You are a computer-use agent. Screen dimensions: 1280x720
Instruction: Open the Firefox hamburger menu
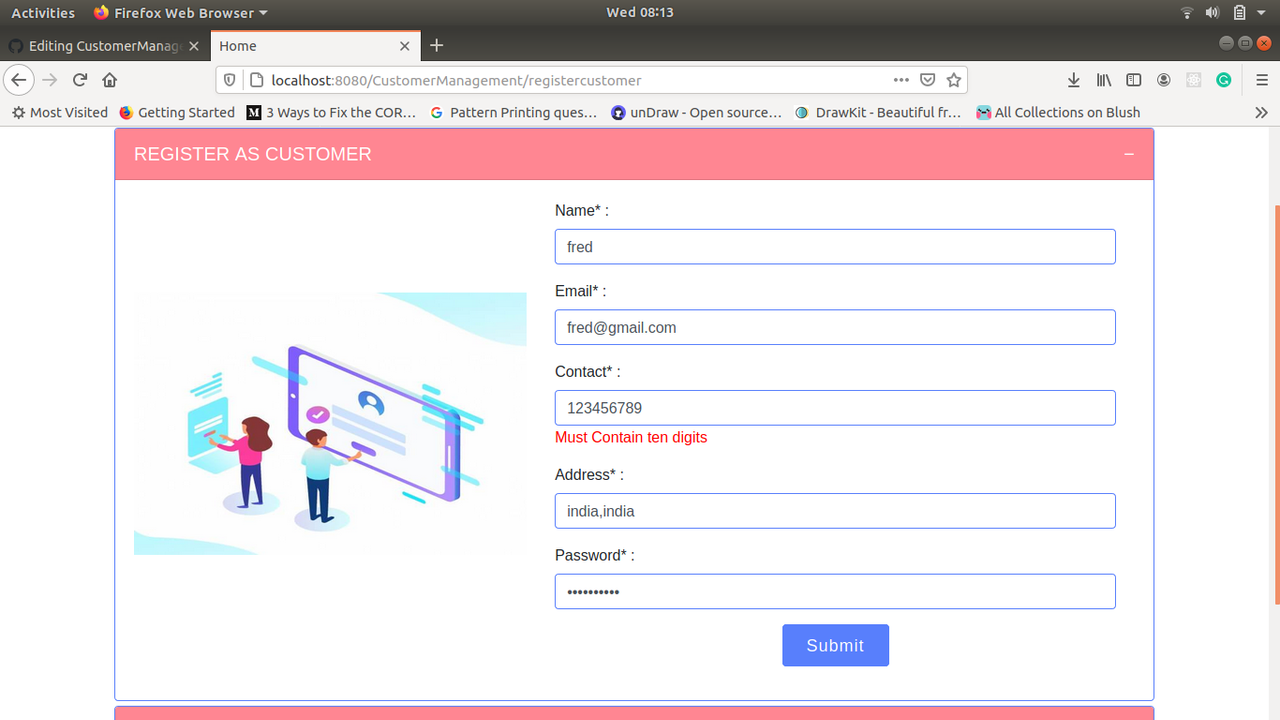tap(1261, 80)
